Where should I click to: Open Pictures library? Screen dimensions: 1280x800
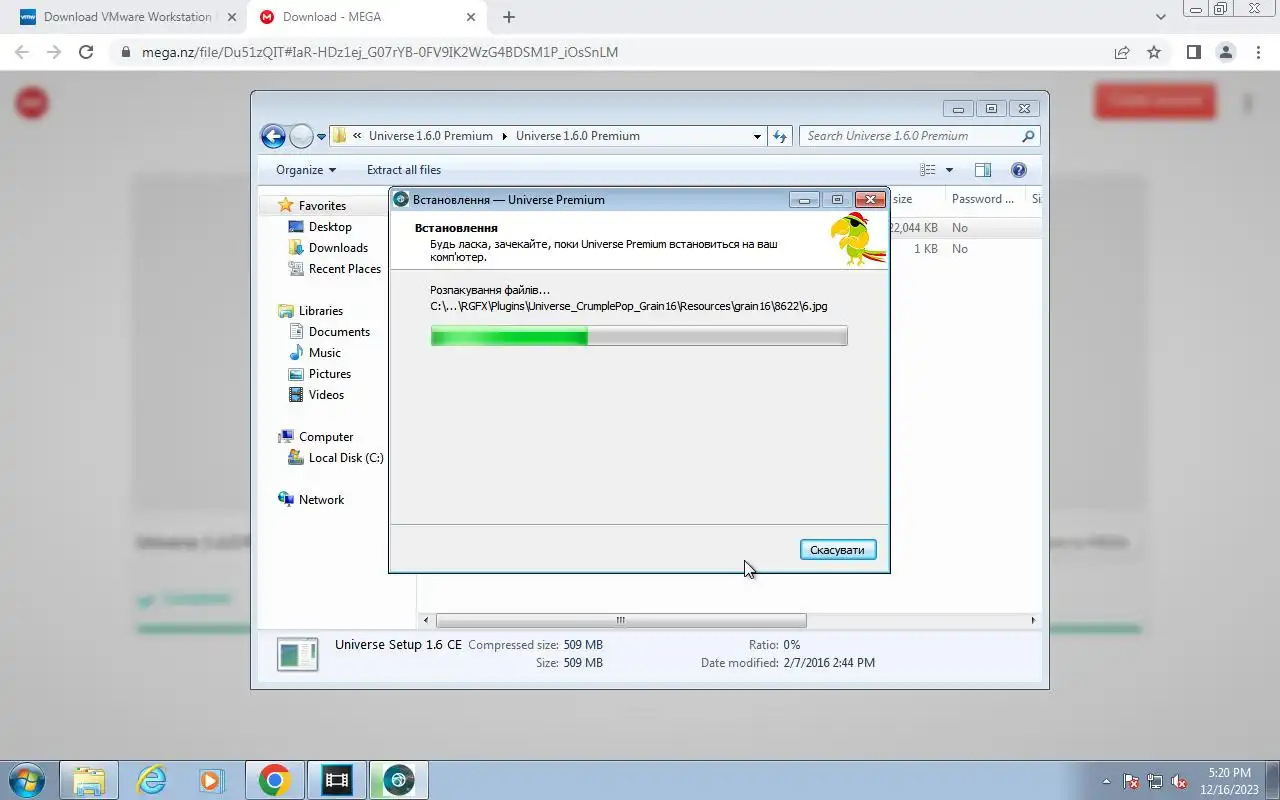click(329, 374)
